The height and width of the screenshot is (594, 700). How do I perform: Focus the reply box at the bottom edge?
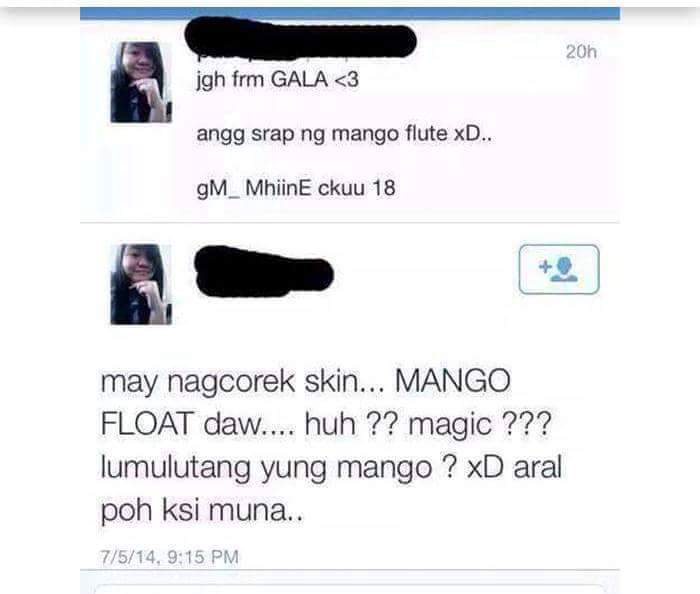350,589
